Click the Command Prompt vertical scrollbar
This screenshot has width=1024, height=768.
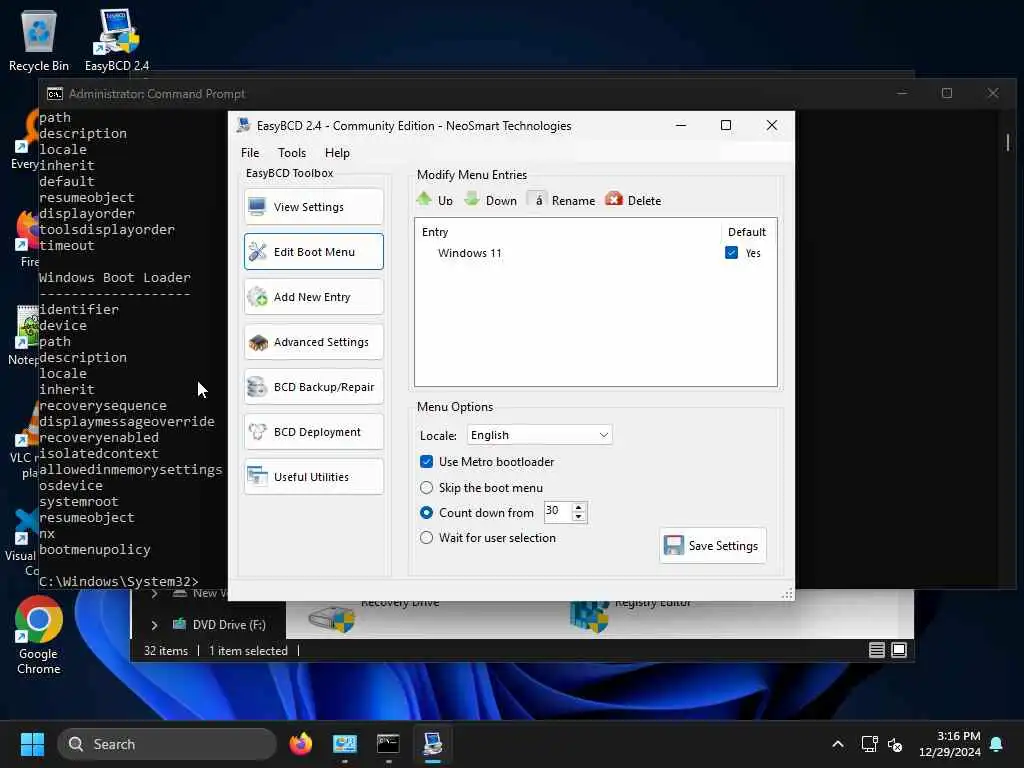coord(1008,142)
